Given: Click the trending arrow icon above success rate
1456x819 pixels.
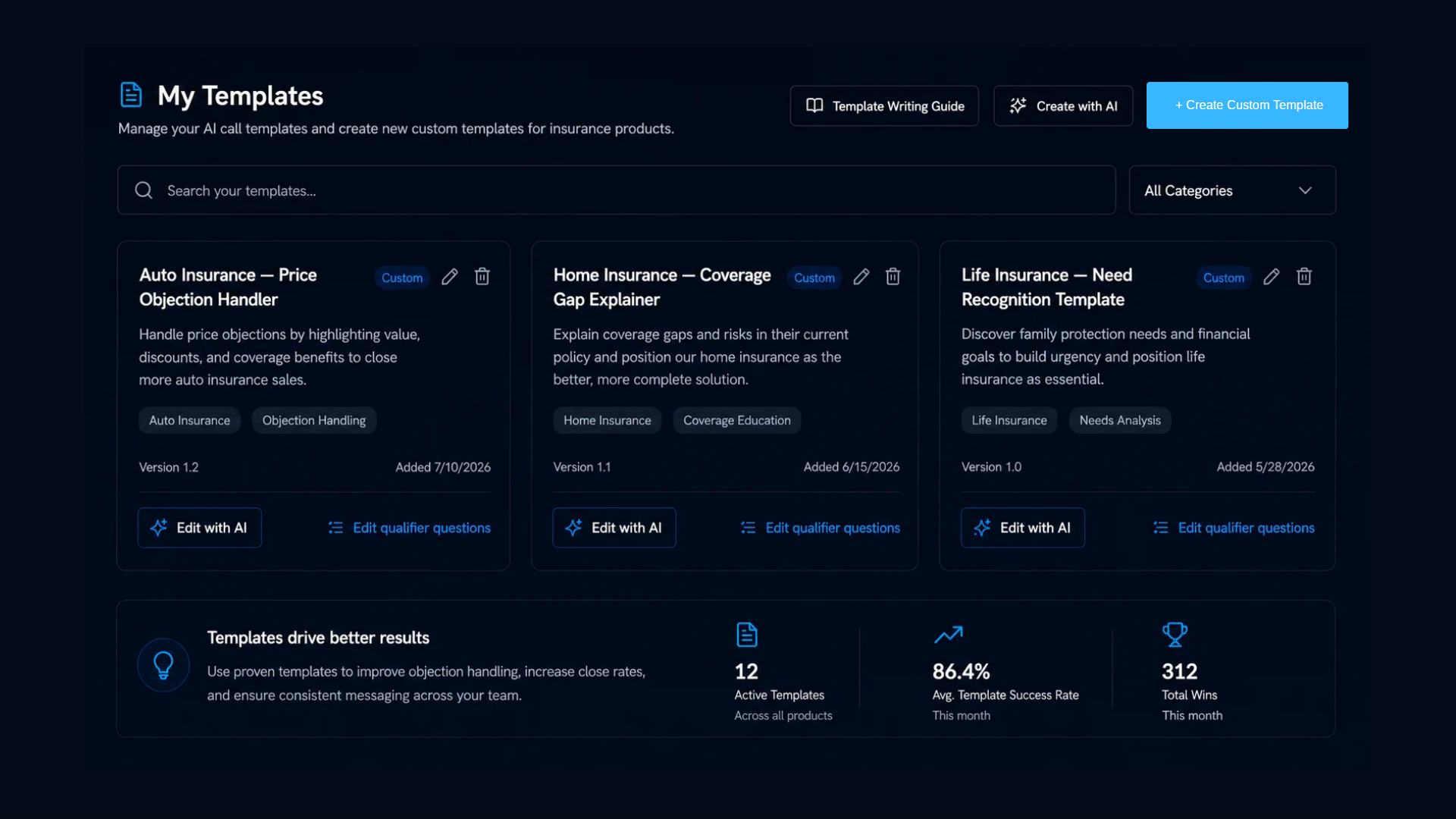Looking at the screenshot, I should click(949, 635).
